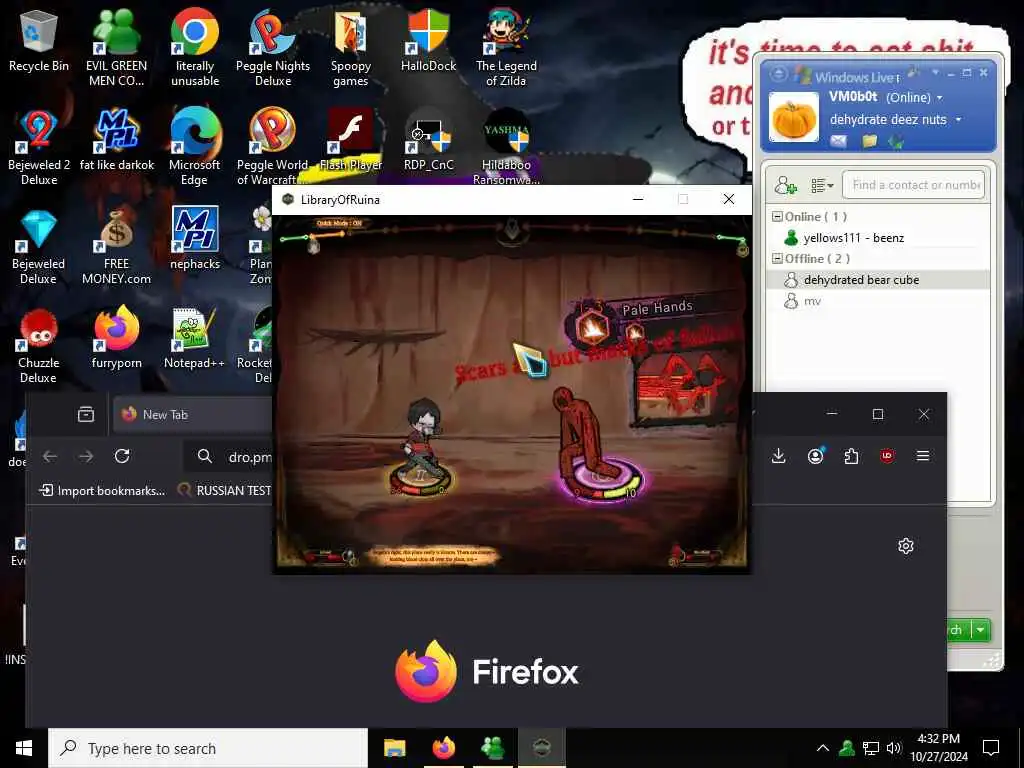
Task: Open Firefox extensions puzzle icon
Action: 851,456
